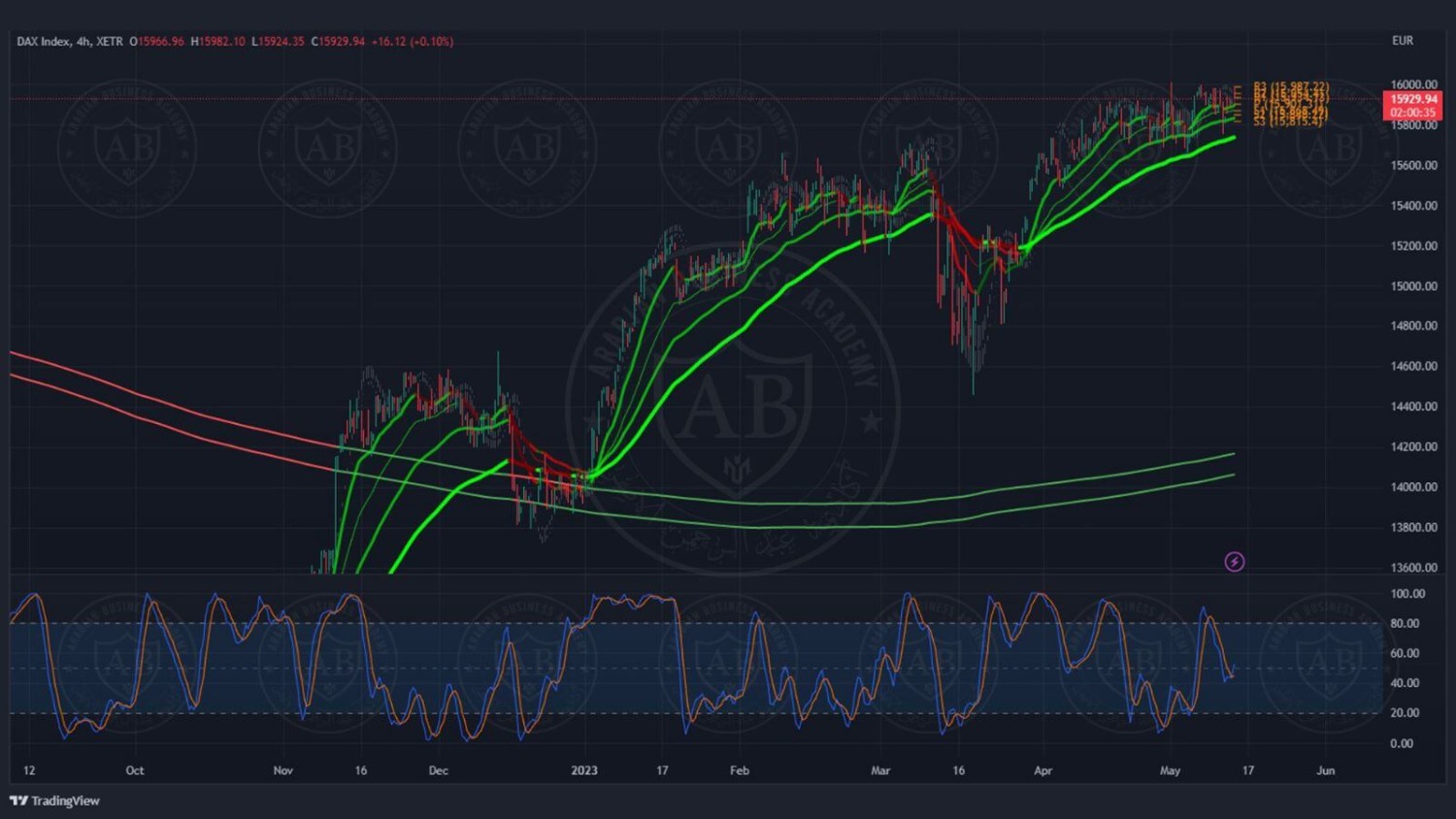This screenshot has height=819, width=1456.
Task: Click the Oct label on time axis
Action: 135,770
